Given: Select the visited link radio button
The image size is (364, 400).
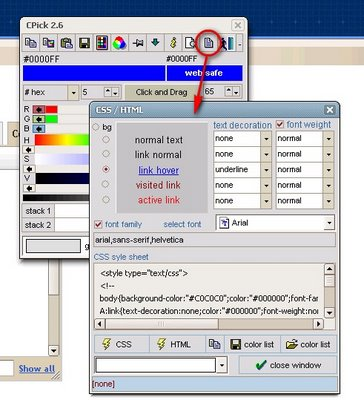Looking at the screenshot, I should point(105,184).
